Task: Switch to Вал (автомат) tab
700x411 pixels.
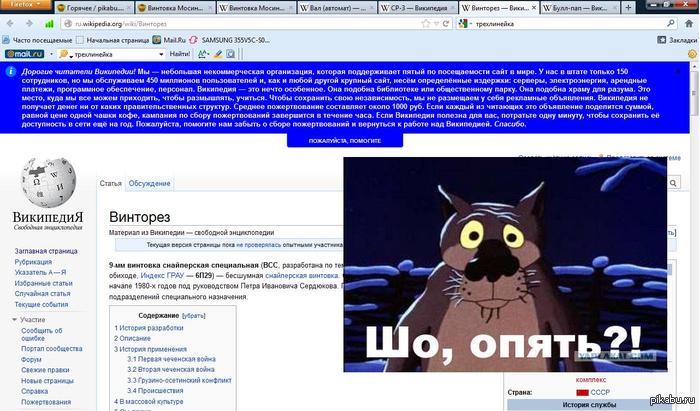Action: (337, 8)
